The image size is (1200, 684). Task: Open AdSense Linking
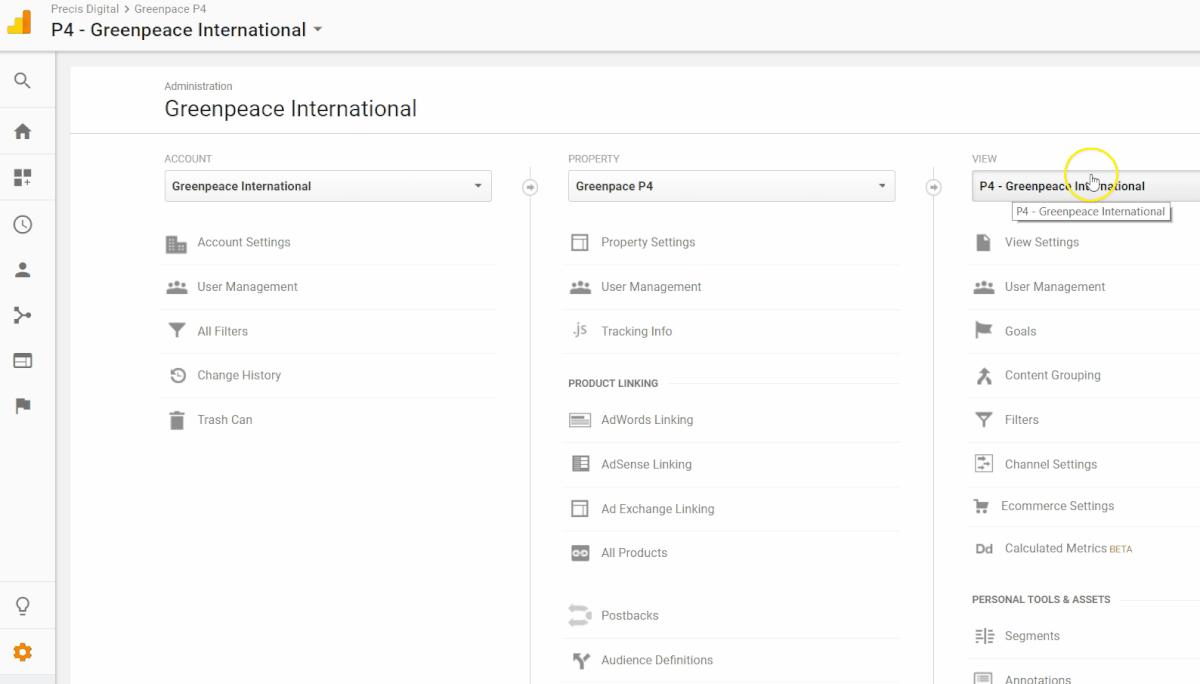646,464
